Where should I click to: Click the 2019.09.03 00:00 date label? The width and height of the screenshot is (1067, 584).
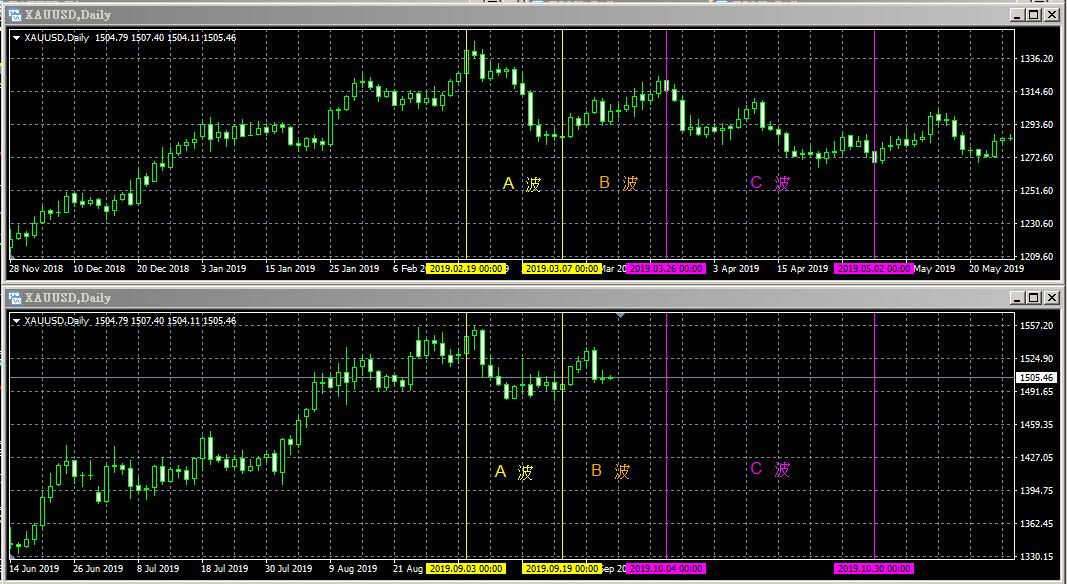[466, 568]
